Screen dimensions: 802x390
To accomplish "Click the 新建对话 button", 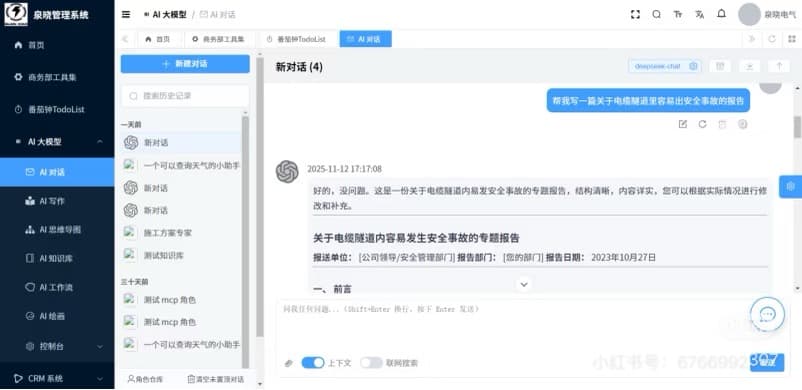I will (185, 64).
